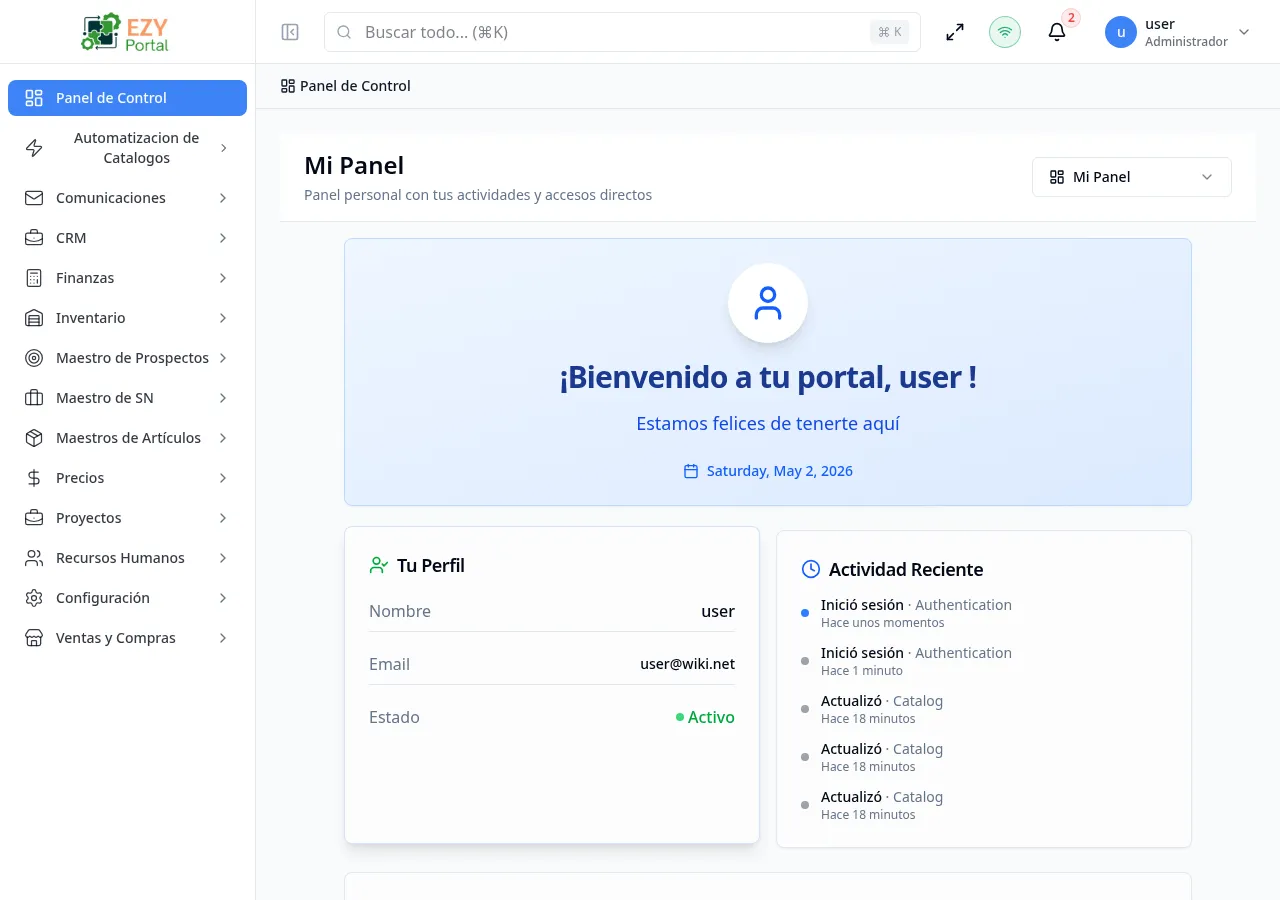Screen dimensions: 1280x900
Task: Click the briefcase CRM icon
Action: click(x=34, y=238)
